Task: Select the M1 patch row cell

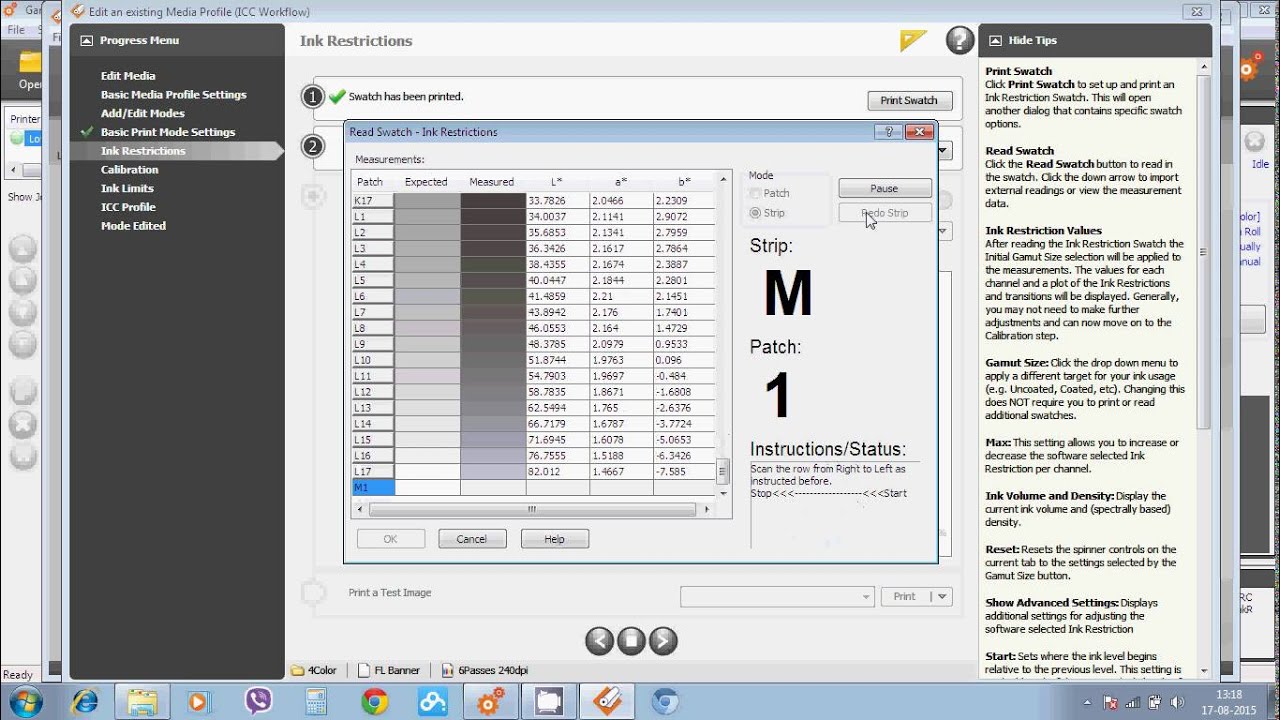Action: tap(374, 488)
